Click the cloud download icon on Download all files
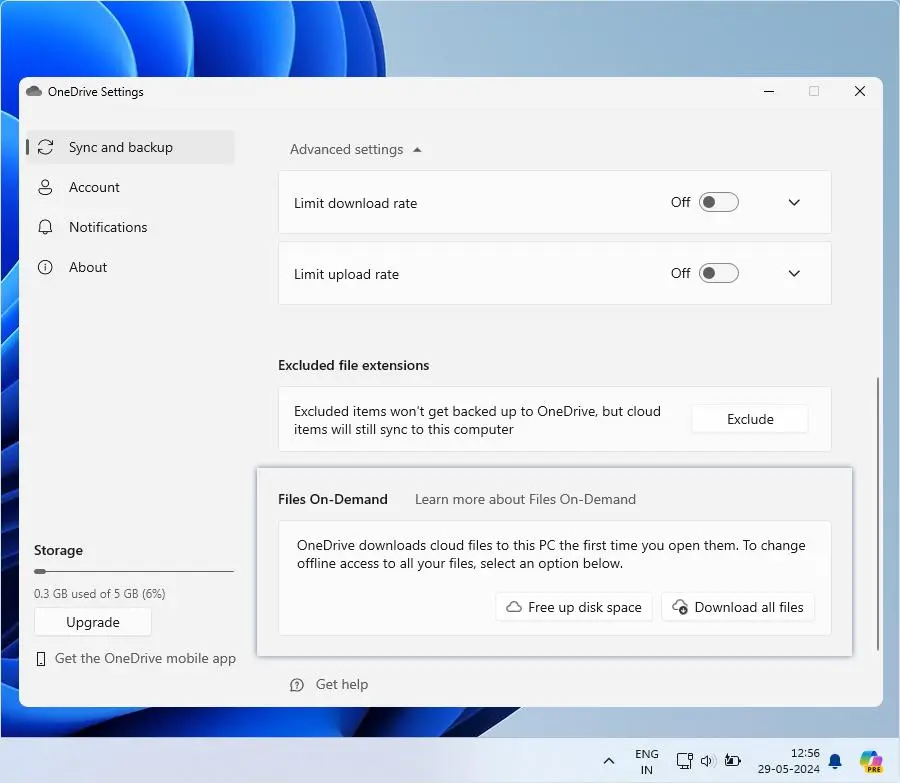 680,607
